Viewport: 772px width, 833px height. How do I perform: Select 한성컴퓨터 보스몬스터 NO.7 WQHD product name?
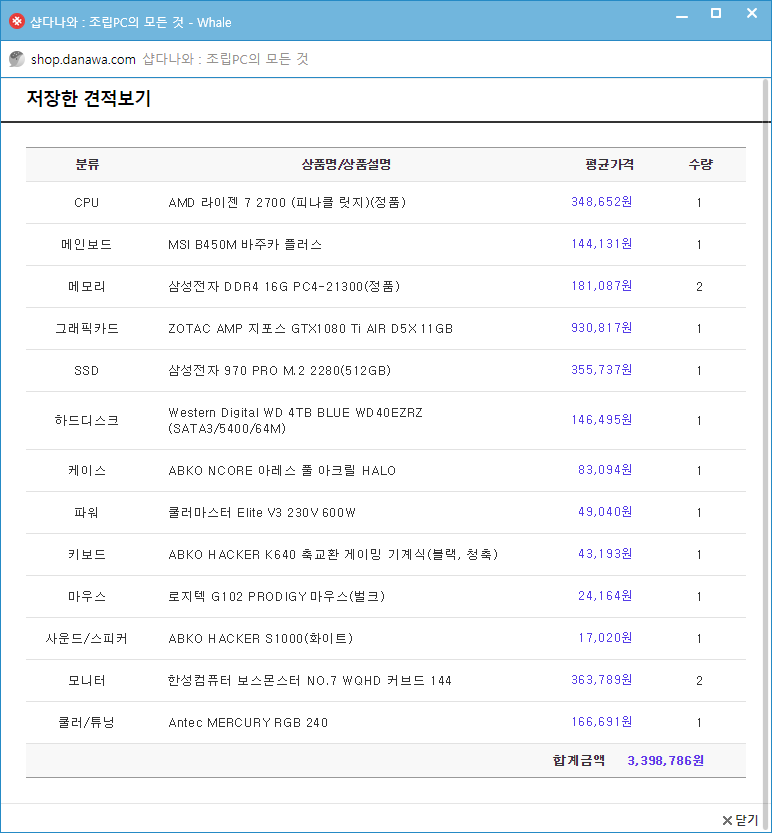pos(310,680)
